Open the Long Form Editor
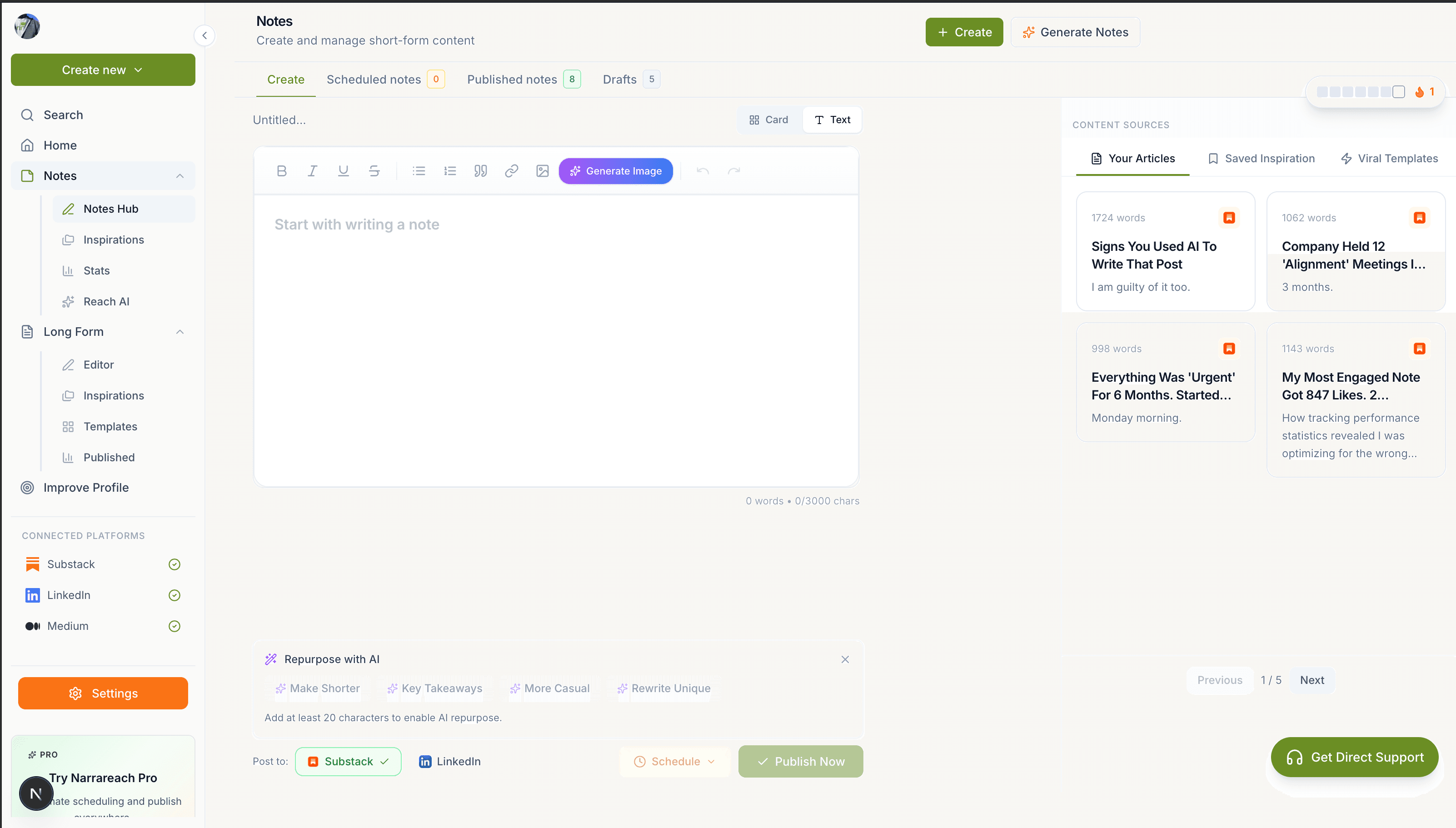This screenshot has height=828, width=1456. pos(124,364)
